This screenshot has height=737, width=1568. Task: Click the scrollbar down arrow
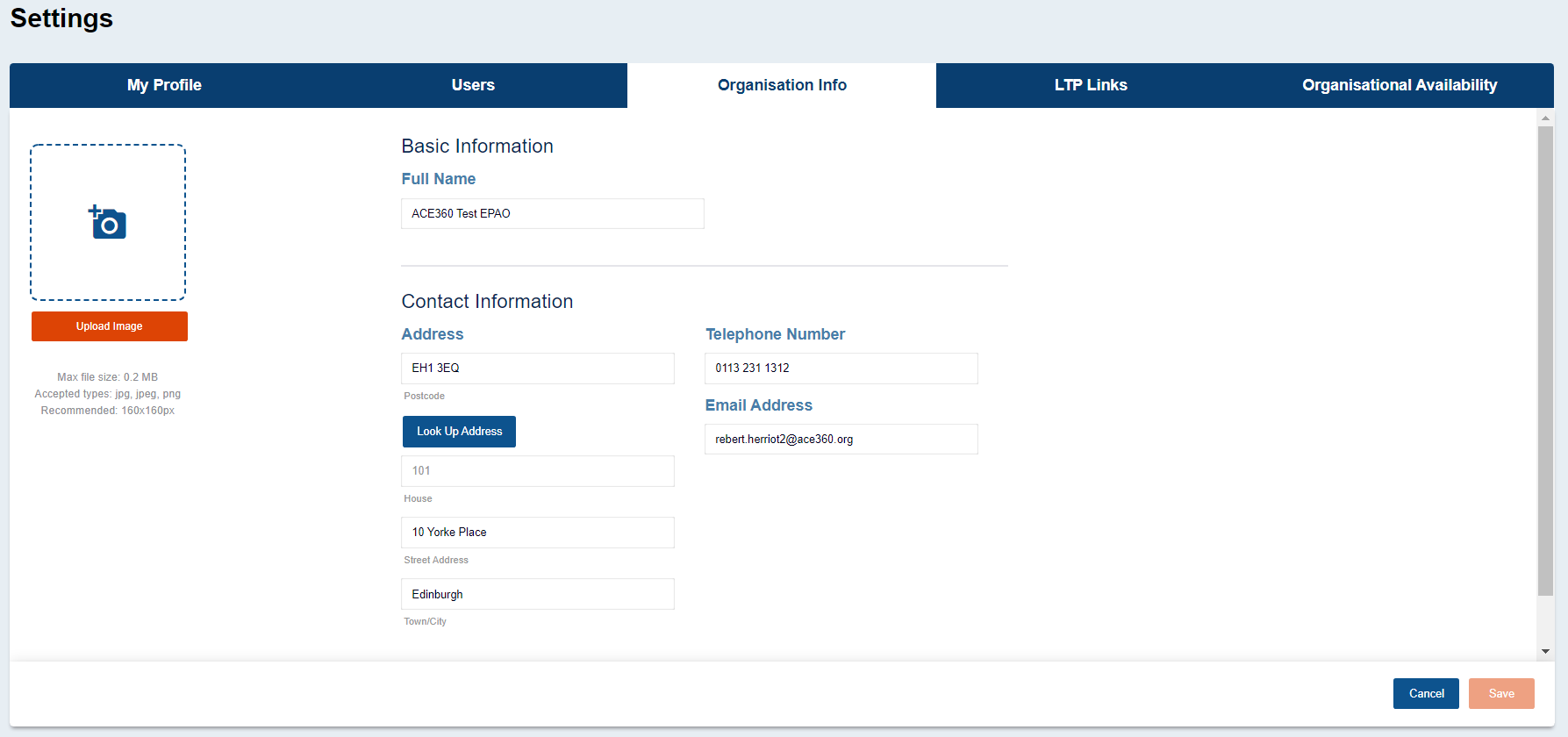pyautogui.click(x=1545, y=651)
